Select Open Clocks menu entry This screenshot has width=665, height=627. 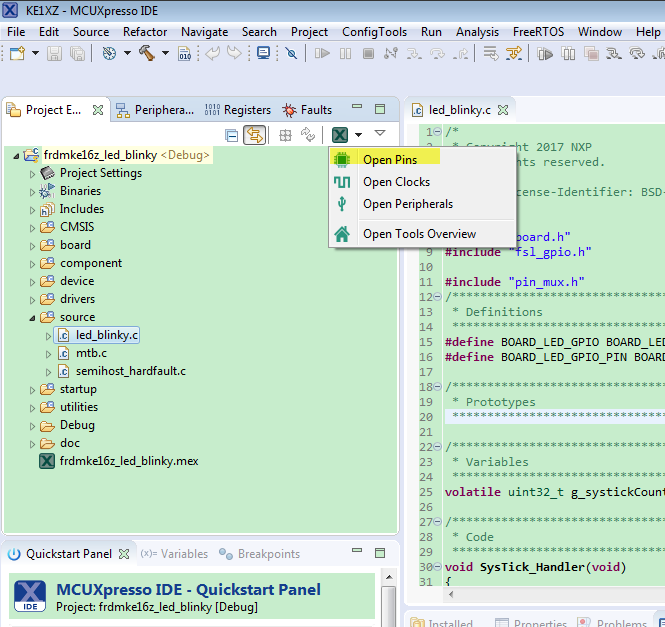(x=423, y=182)
